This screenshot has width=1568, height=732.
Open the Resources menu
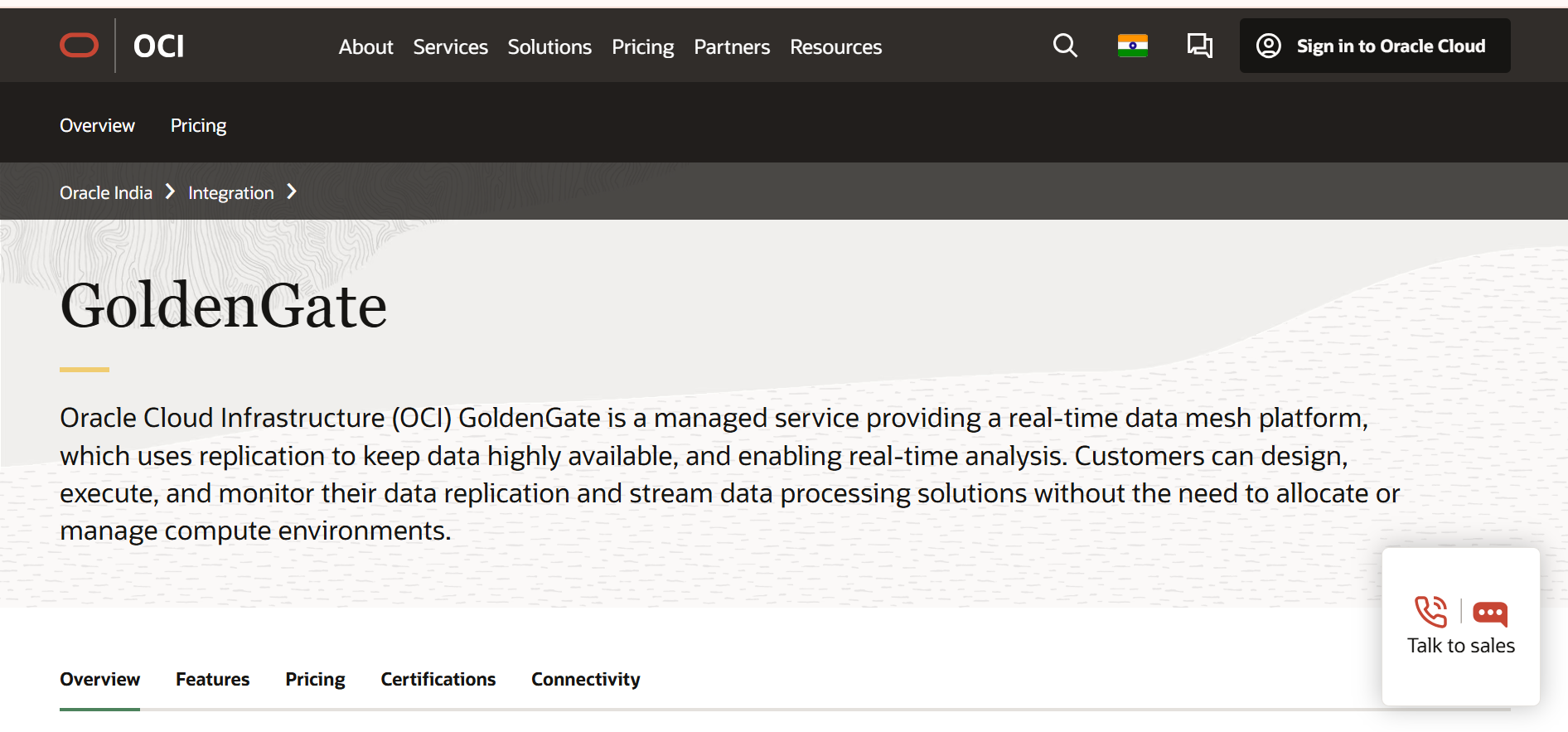pyautogui.click(x=835, y=47)
